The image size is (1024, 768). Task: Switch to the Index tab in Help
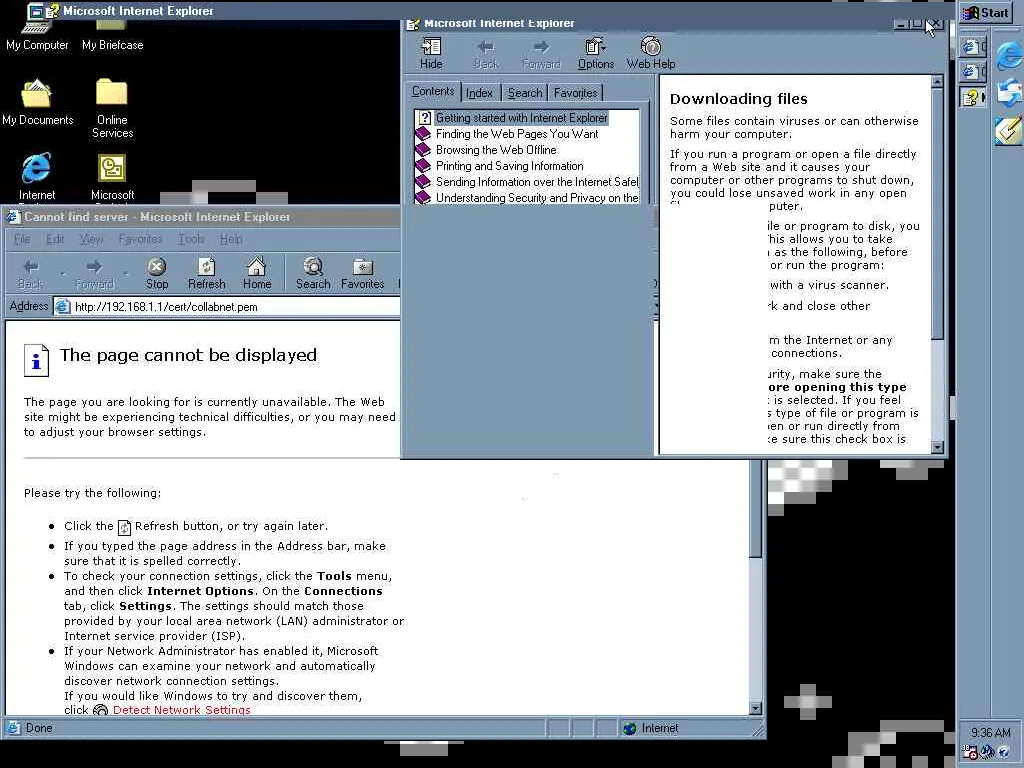[x=479, y=93]
